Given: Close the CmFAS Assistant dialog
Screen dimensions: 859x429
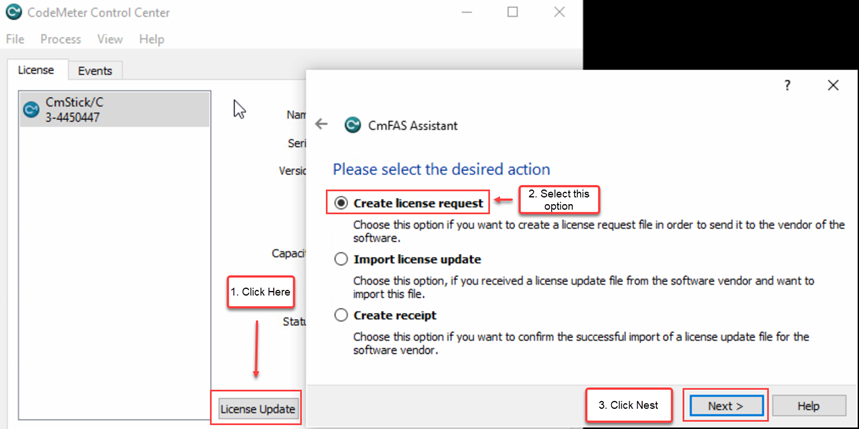Looking at the screenshot, I should (833, 85).
